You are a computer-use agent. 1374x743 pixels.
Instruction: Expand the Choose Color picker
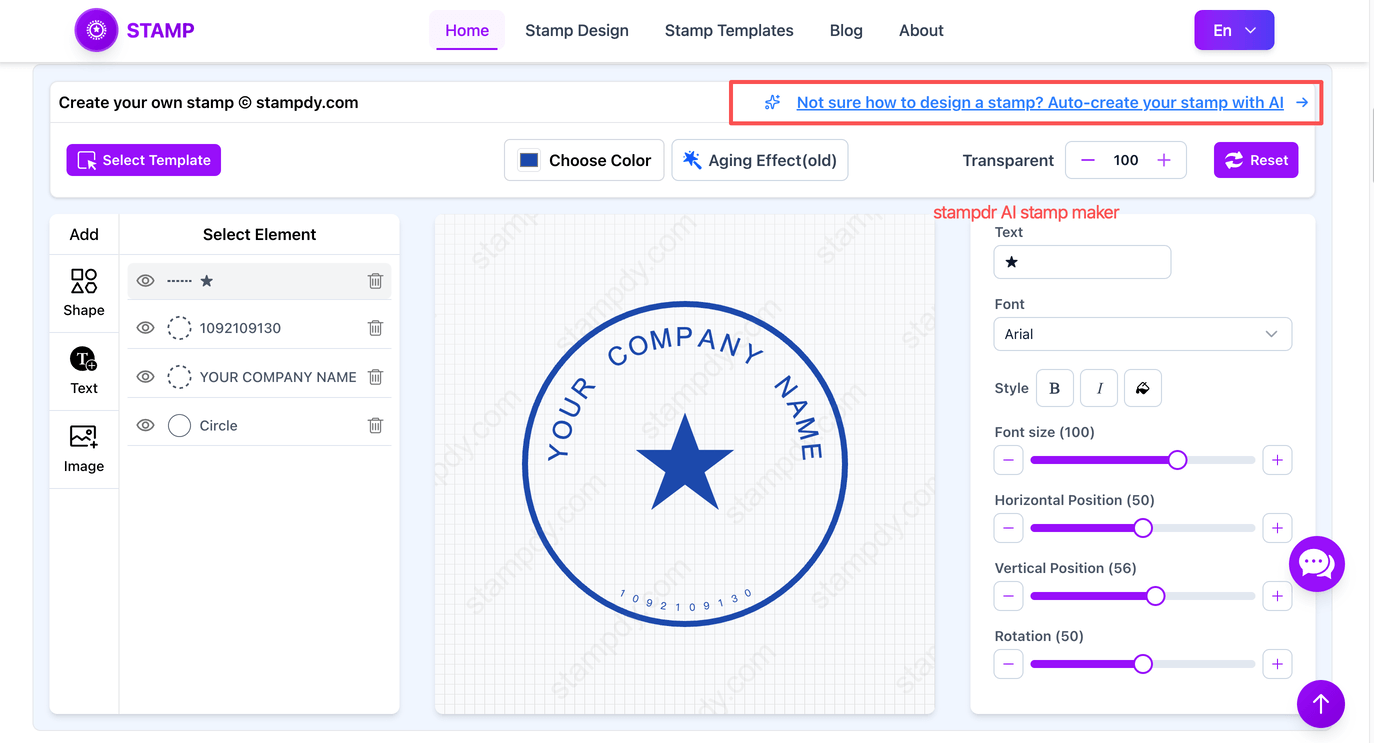[584, 160]
